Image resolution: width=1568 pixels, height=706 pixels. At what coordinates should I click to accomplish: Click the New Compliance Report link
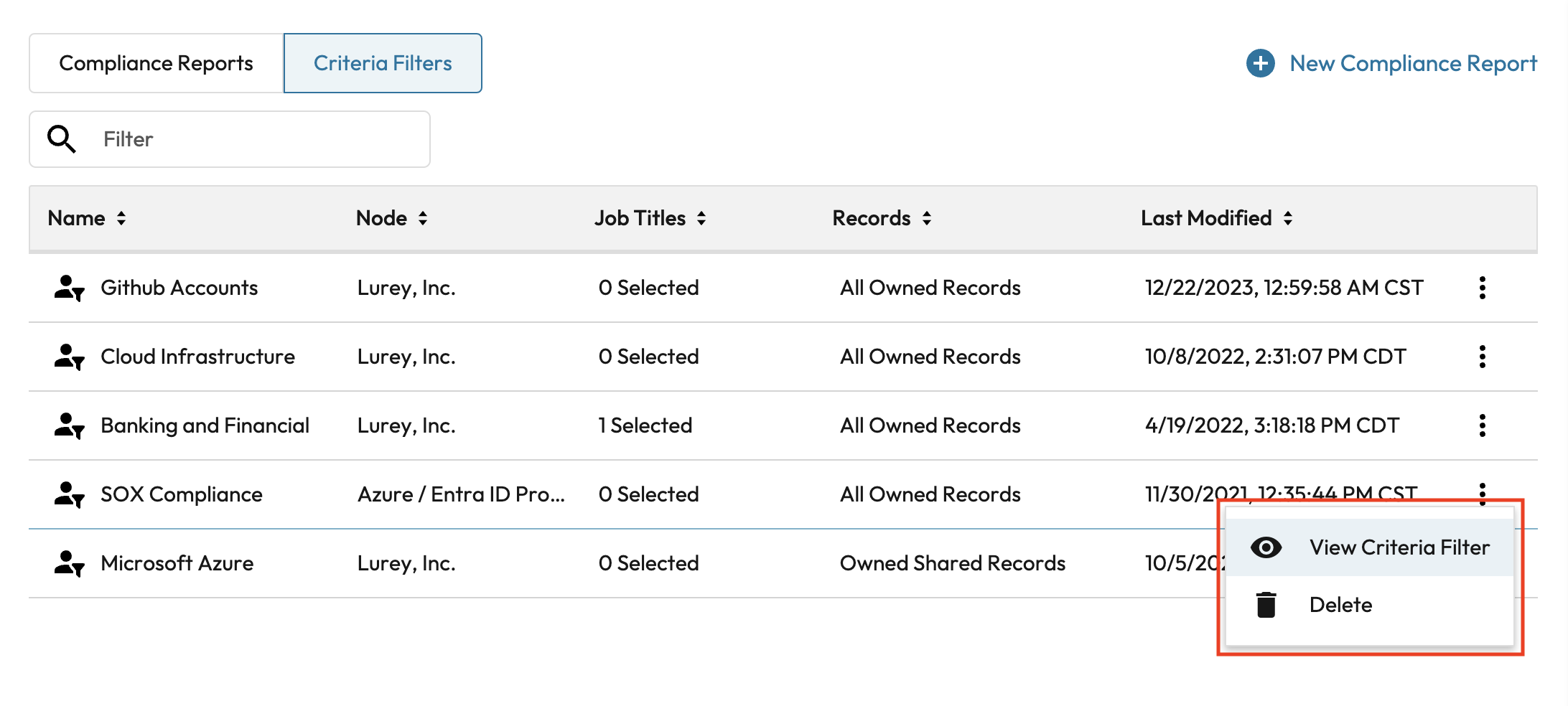point(1412,63)
